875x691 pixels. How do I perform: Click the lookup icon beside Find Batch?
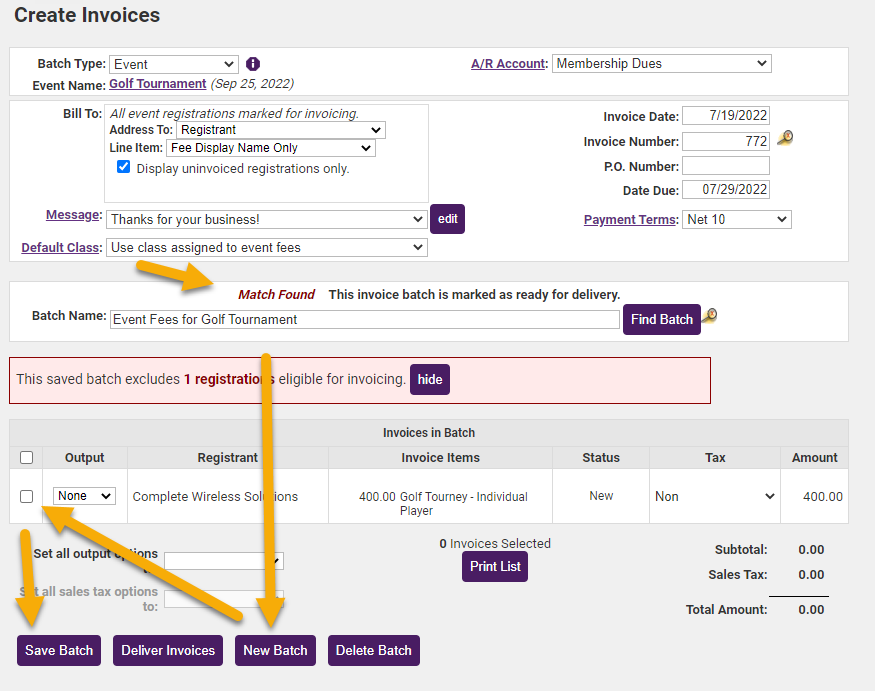click(710, 317)
